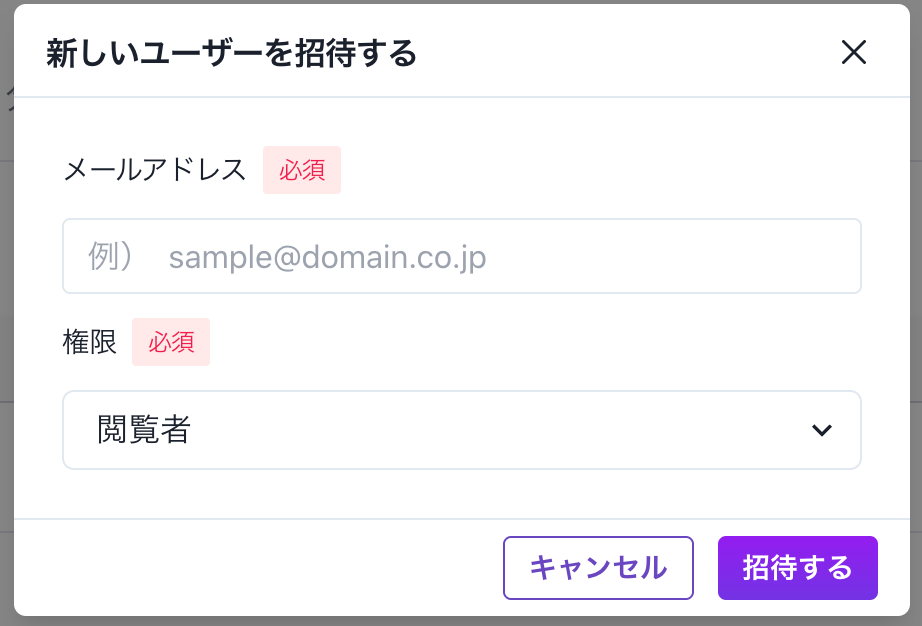Open the 閲覧者 permission dropdown
The height and width of the screenshot is (626, 922).
pos(462,430)
